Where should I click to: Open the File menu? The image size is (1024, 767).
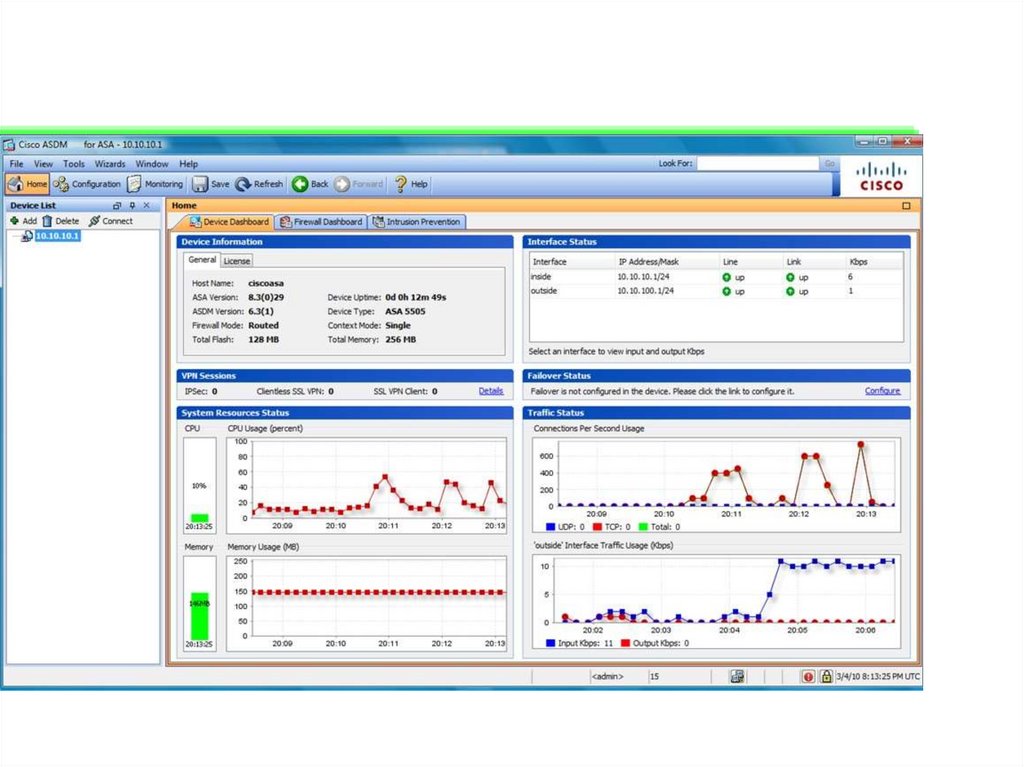coord(16,164)
